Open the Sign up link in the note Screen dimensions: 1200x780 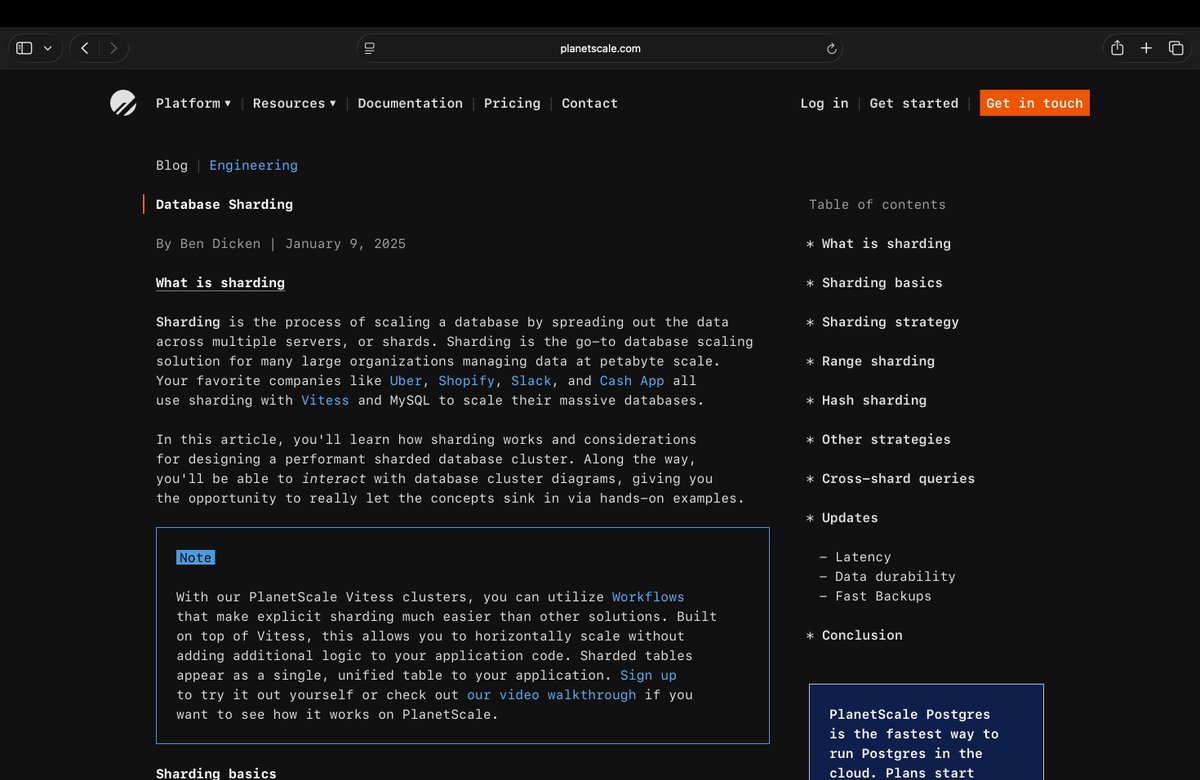[x=648, y=675]
